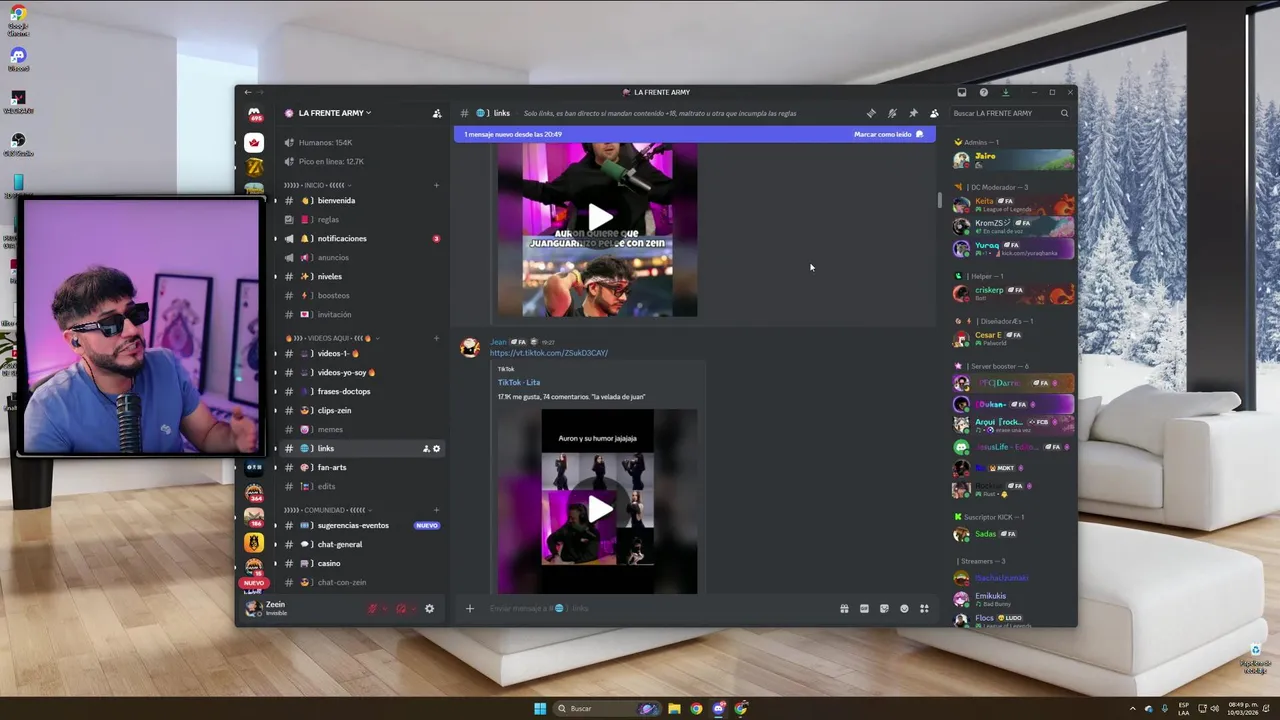Open File Explorer from taskbar
This screenshot has width=1280, height=720.
tap(674, 709)
